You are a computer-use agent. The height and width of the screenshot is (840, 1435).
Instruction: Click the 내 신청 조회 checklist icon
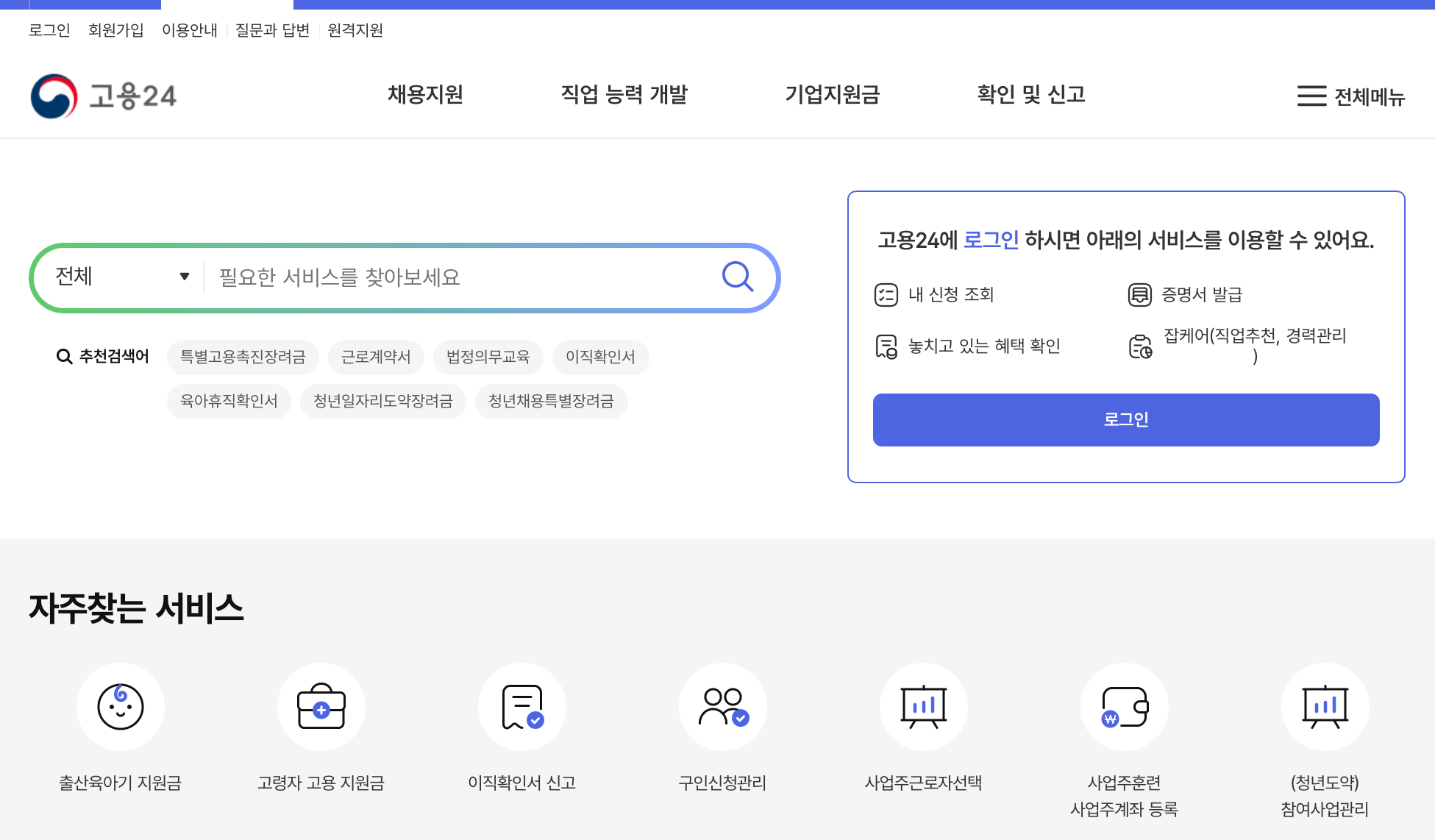coord(886,294)
